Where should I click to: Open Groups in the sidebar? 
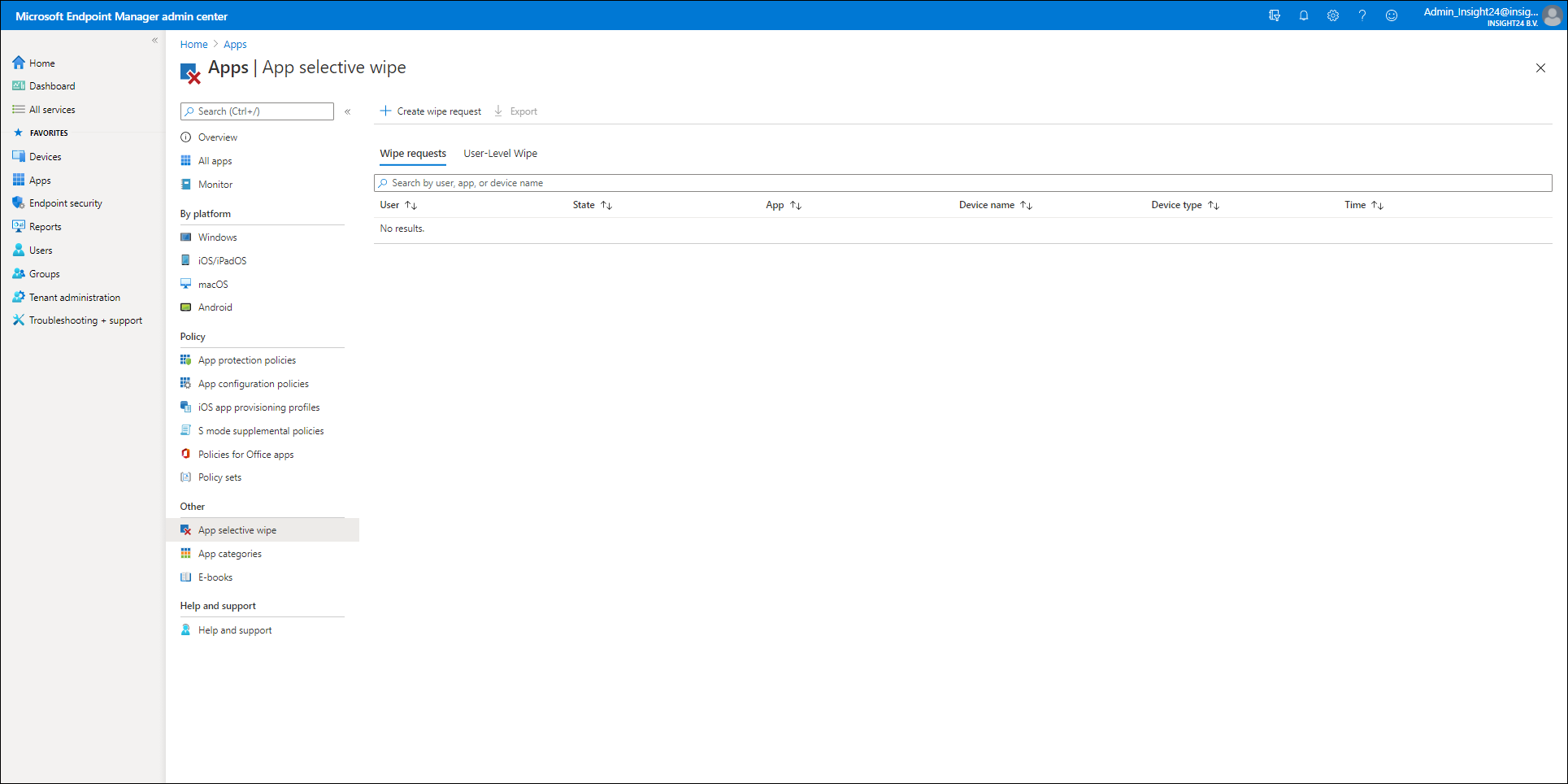tap(44, 274)
